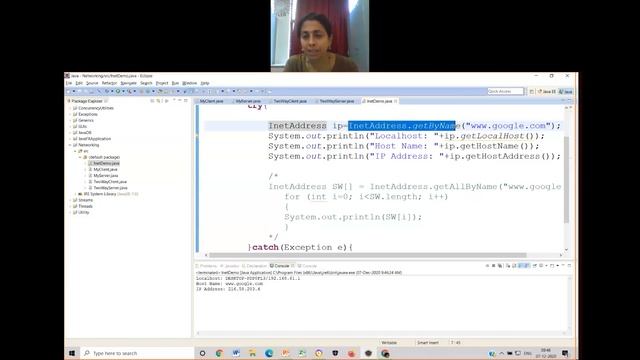Open File Explorer from the taskbar
Viewport: 640px width, 360px height.
pyautogui.click(x=252, y=353)
